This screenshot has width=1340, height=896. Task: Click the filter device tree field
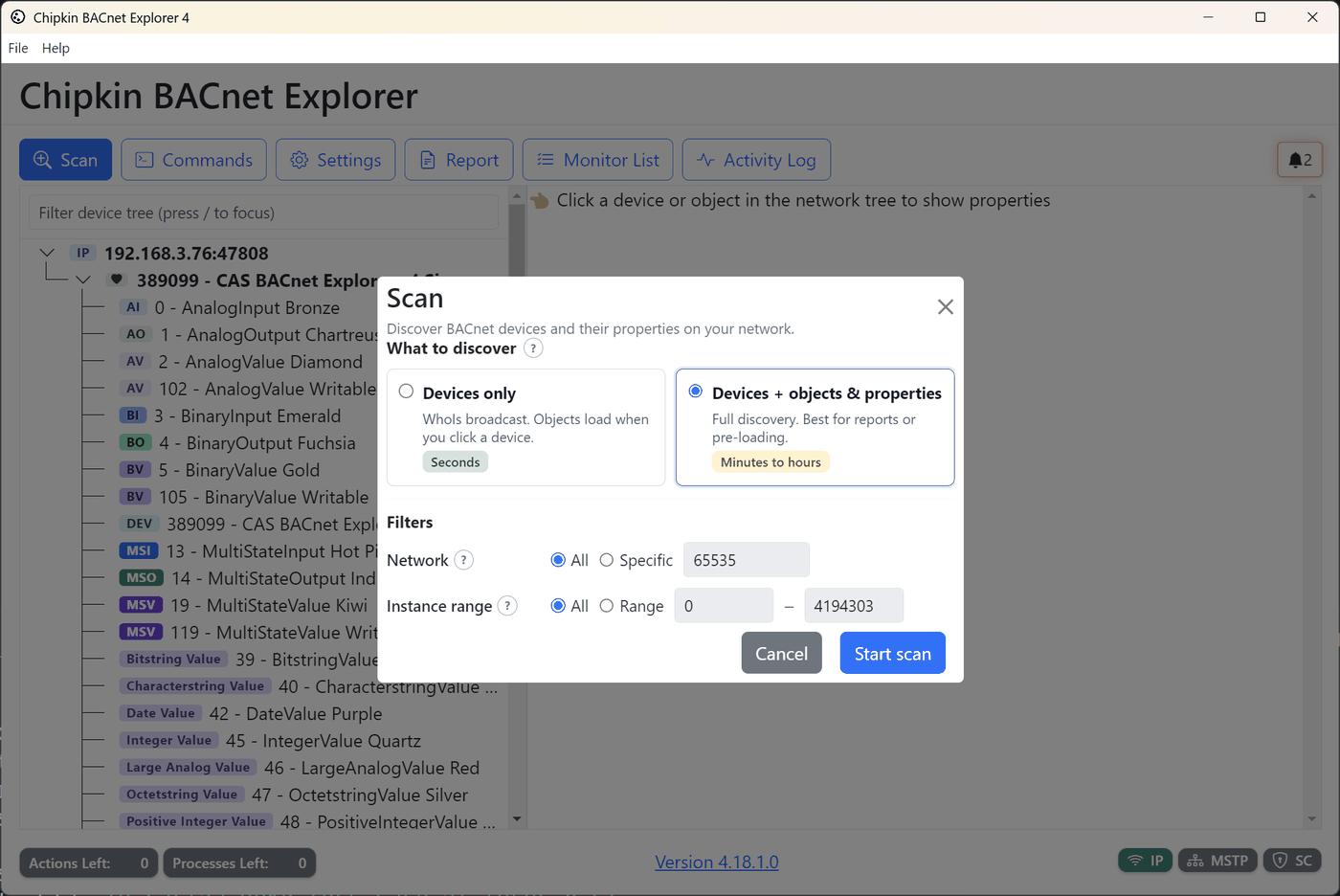click(x=263, y=213)
